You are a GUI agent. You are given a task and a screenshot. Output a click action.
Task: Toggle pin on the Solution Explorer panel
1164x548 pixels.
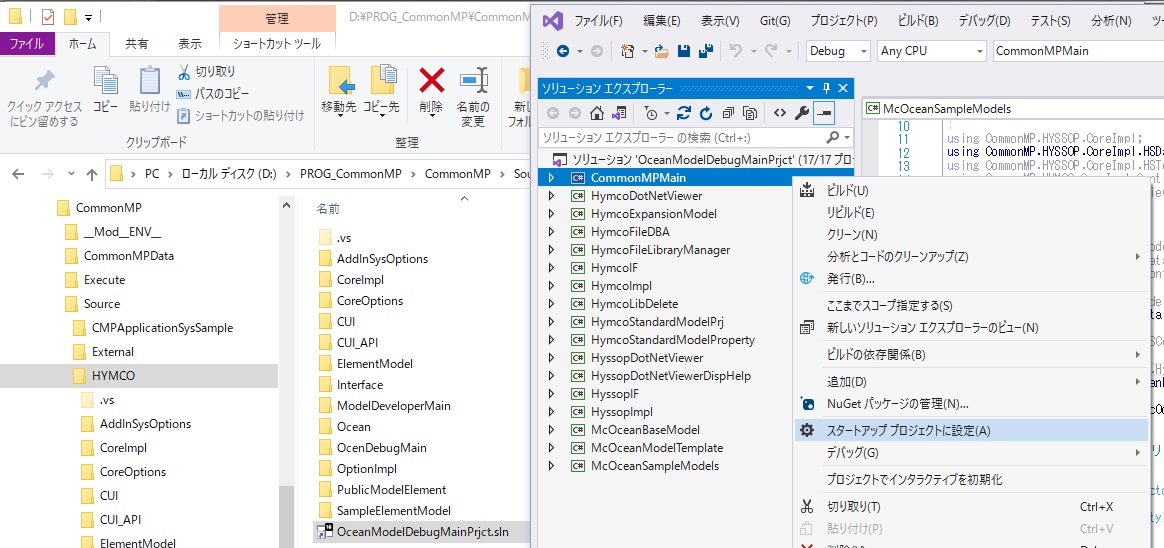tap(827, 88)
